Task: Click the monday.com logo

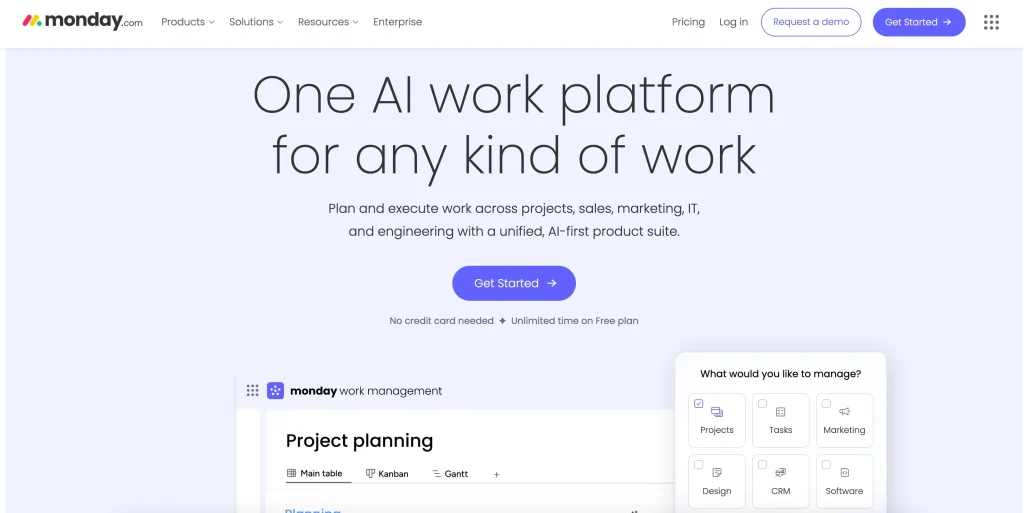Action: pos(82,21)
